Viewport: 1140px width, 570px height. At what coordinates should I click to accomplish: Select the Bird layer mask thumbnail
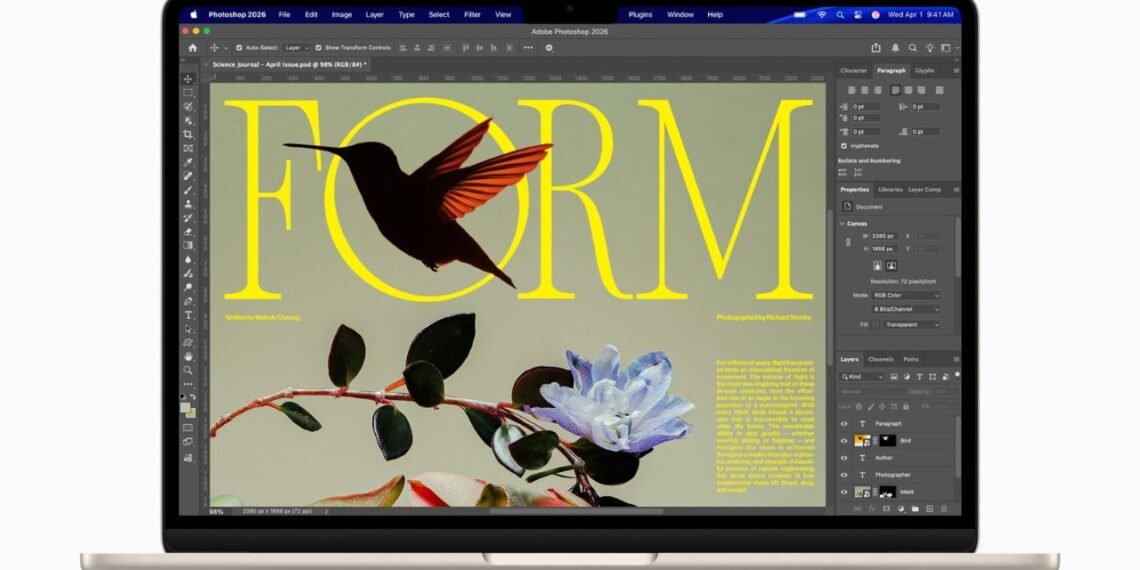888,441
